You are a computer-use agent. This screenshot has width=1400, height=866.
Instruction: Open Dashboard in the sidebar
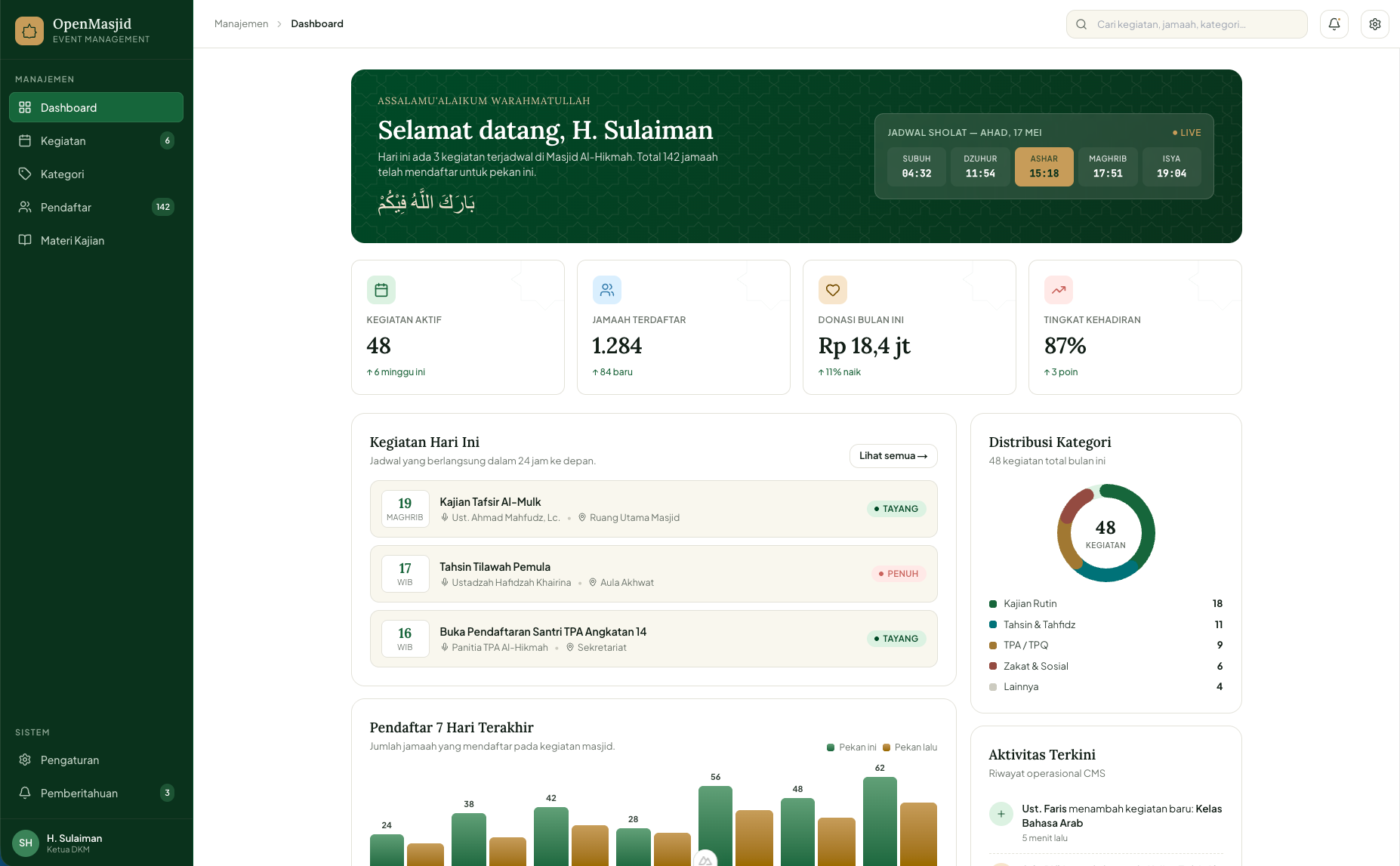point(96,107)
